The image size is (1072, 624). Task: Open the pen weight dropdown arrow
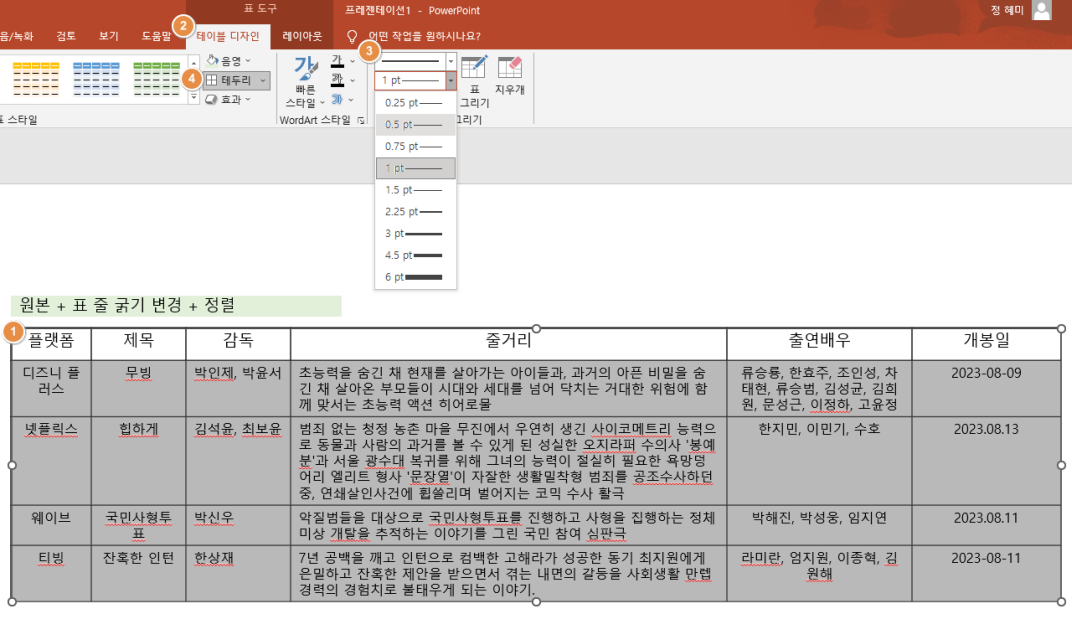451,80
